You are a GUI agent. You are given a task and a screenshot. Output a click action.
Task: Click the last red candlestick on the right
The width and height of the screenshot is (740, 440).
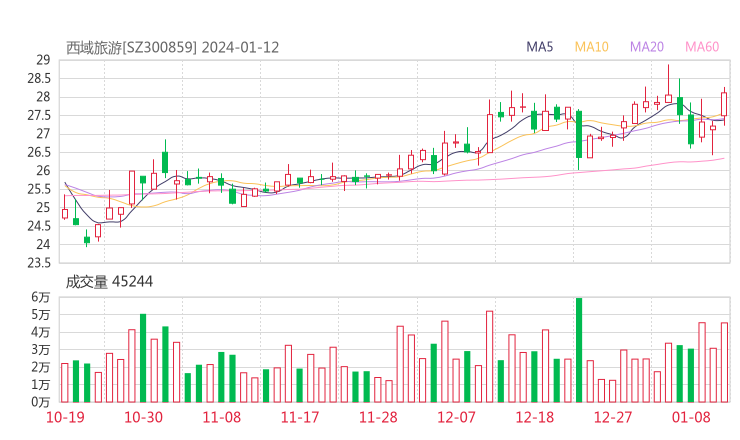724,104
